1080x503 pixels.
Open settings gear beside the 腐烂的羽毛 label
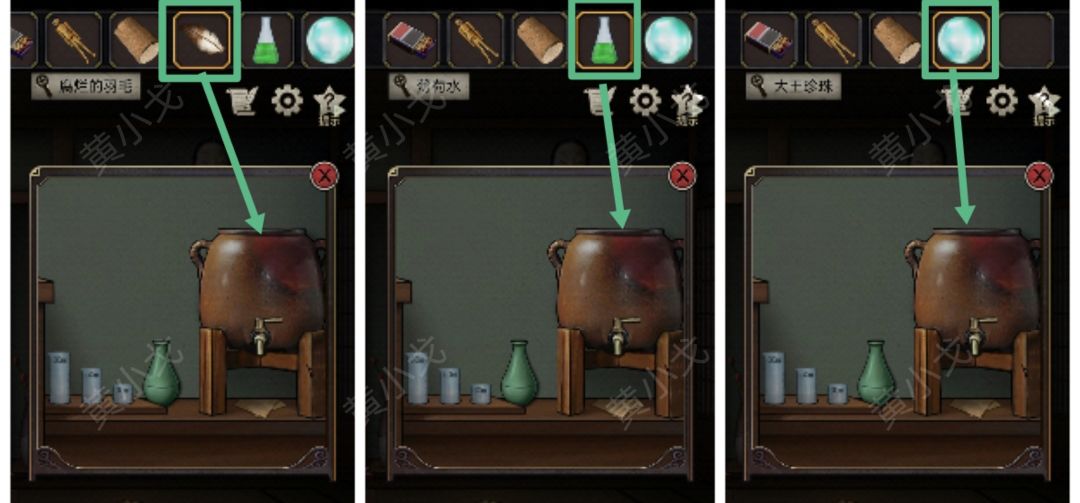(287, 101)
